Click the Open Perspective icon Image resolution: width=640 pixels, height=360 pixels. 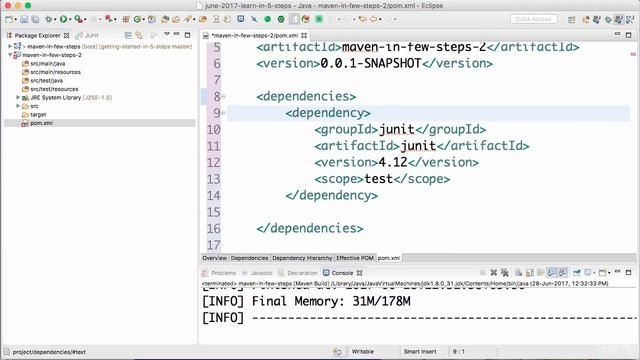pyautogui.click(x=571, y=19)
